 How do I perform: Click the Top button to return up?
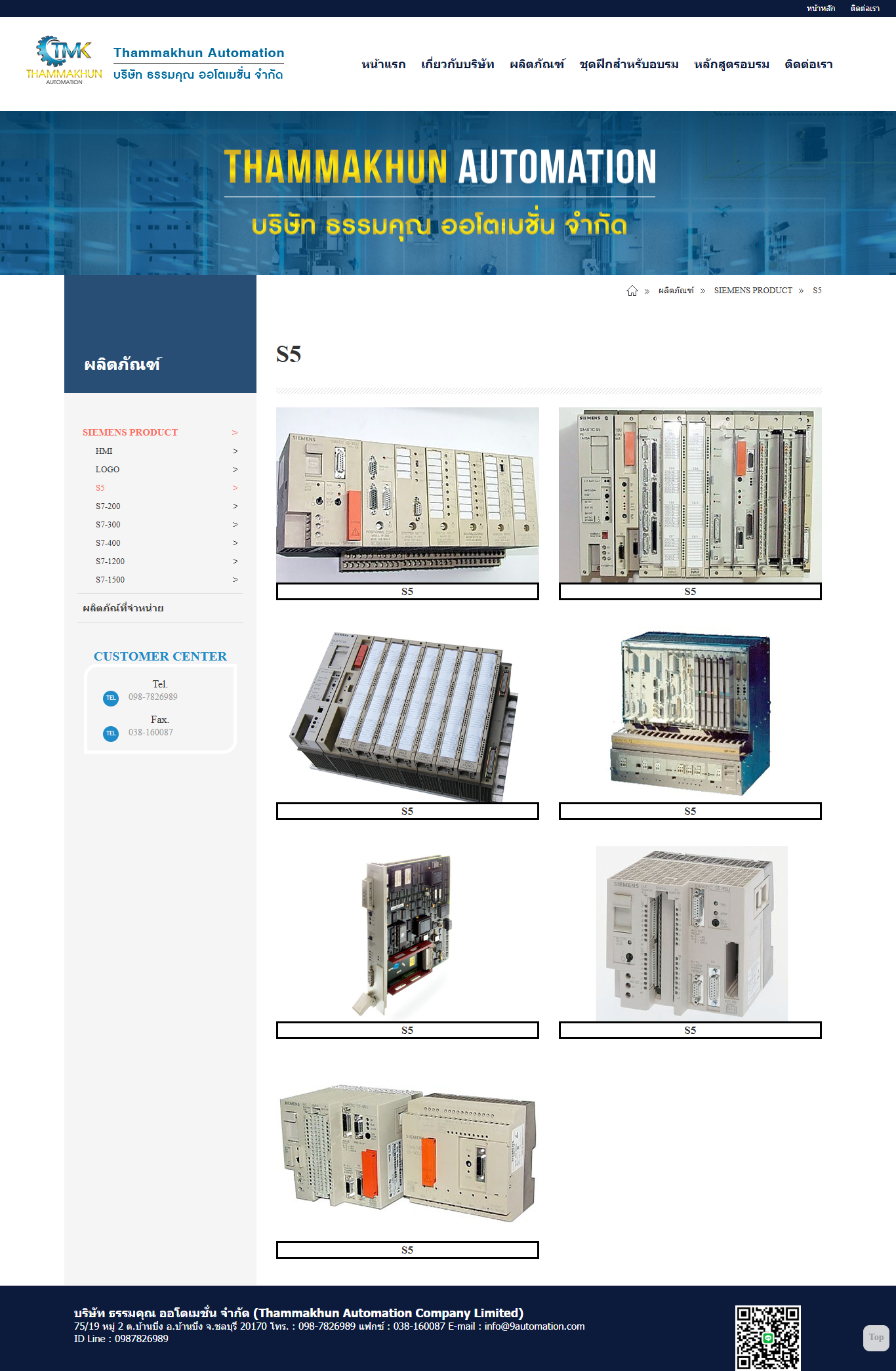pos(876,1338)
